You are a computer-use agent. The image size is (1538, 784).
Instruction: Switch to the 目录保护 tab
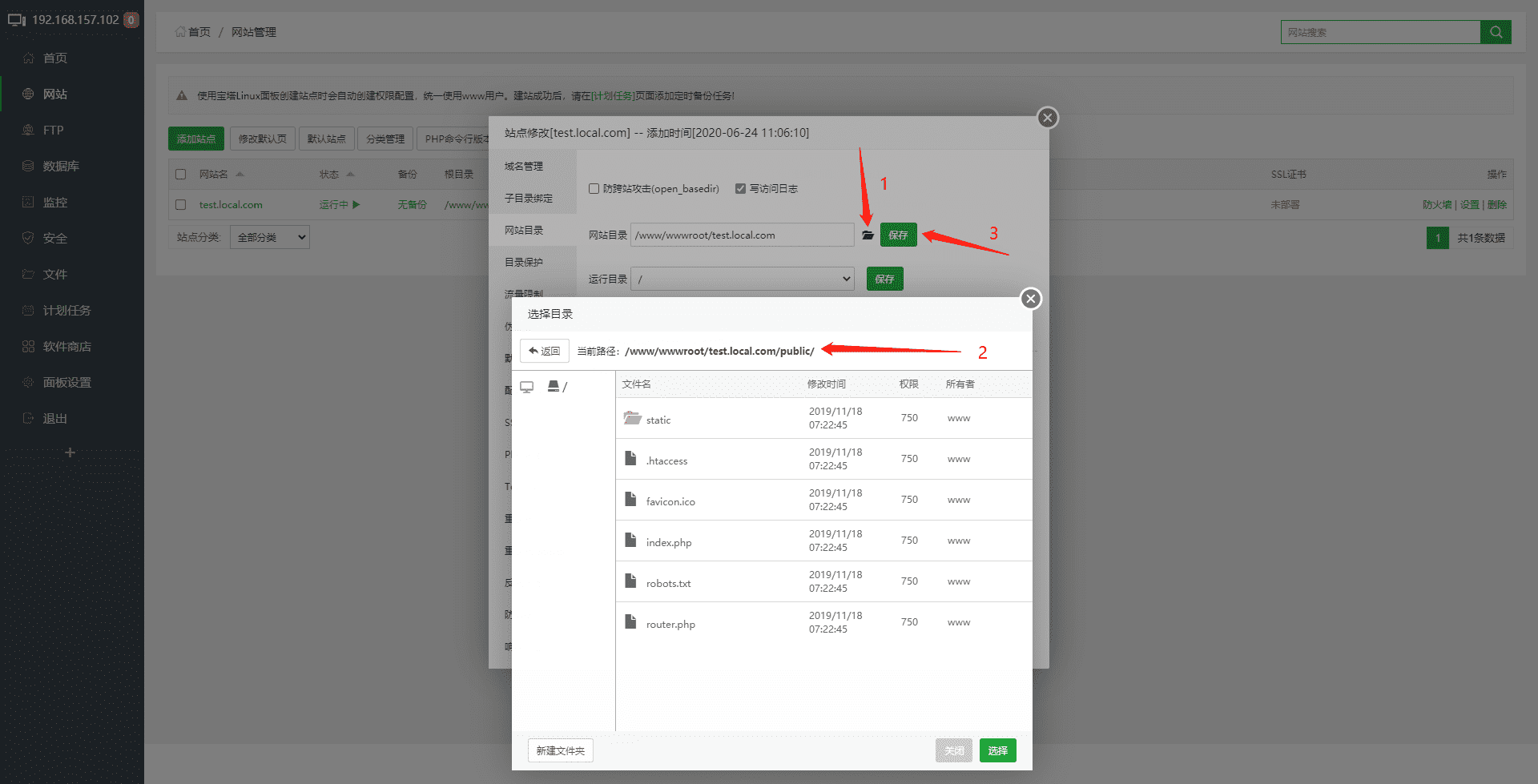coord(533,262)
